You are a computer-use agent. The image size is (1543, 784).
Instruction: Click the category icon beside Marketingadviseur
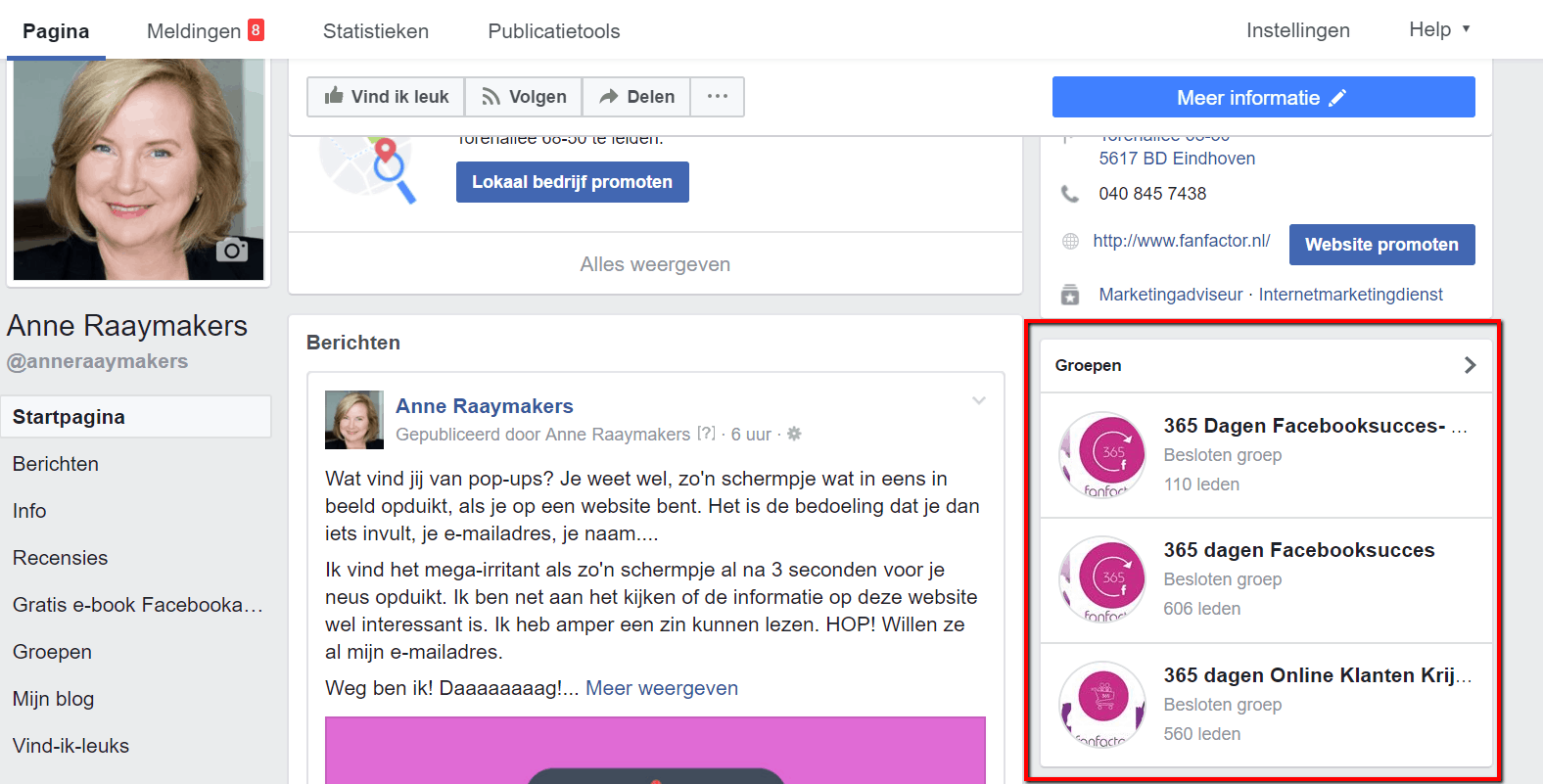pos(1070,295)
